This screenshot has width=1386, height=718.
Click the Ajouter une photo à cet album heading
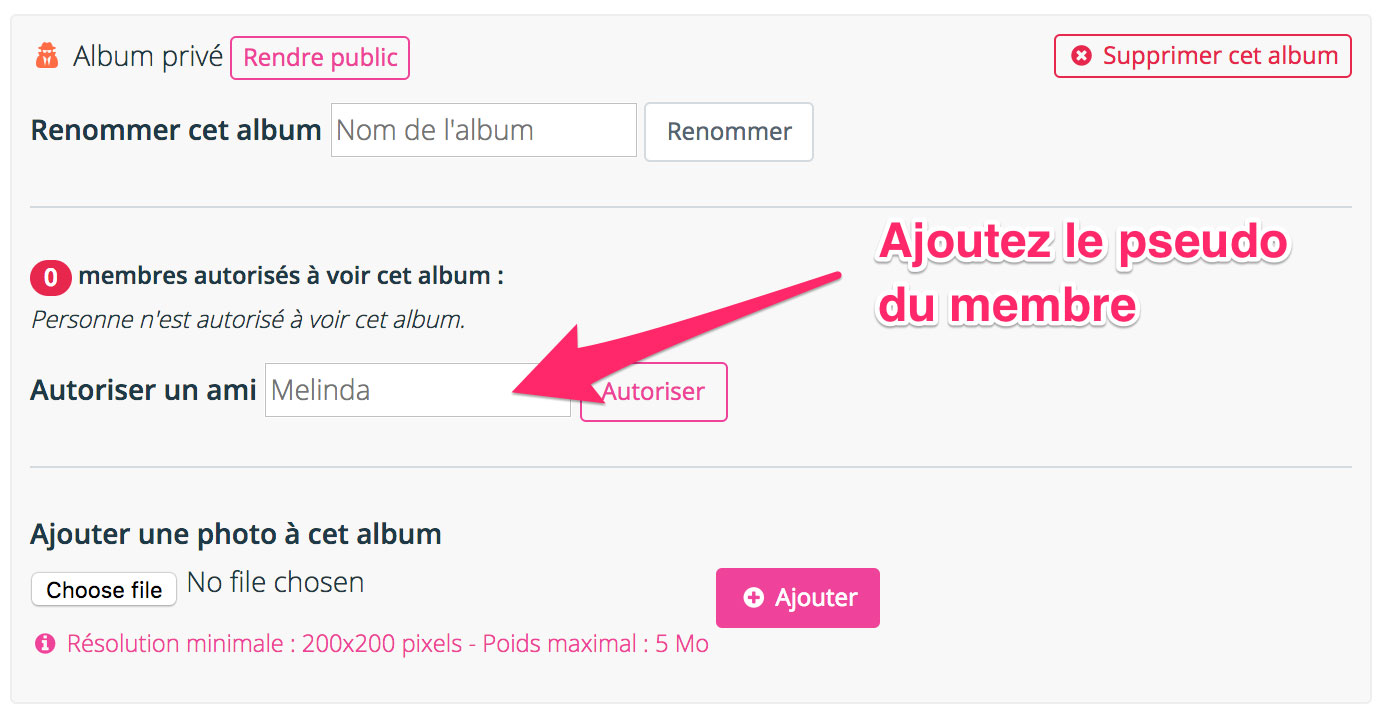coord(236,534)
